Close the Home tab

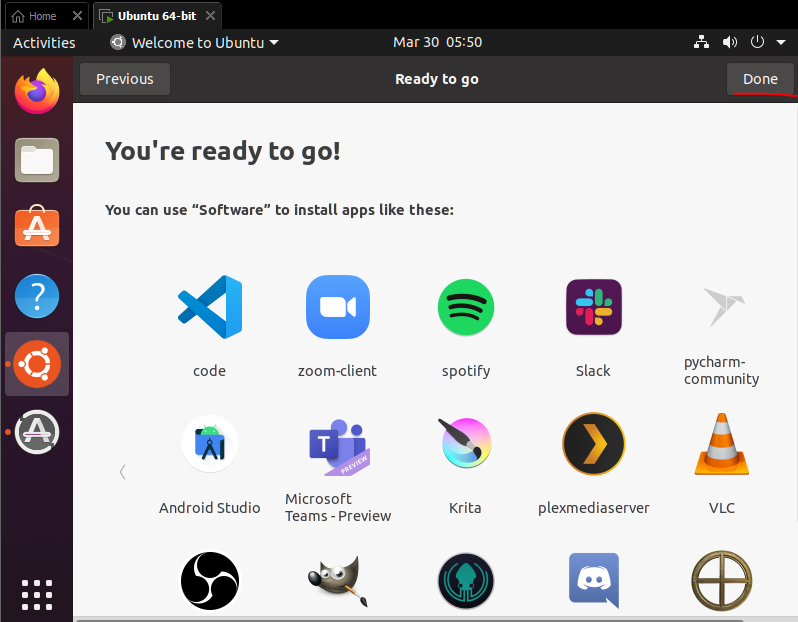pyautogui.click(x=77, y=16)
